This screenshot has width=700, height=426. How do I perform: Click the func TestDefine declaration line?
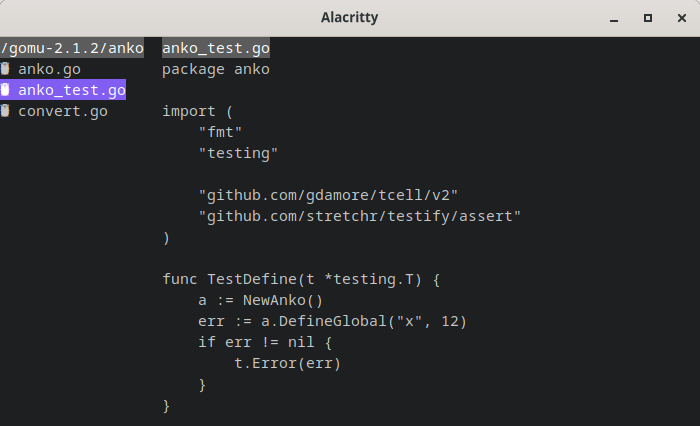(x=301, y=280)
